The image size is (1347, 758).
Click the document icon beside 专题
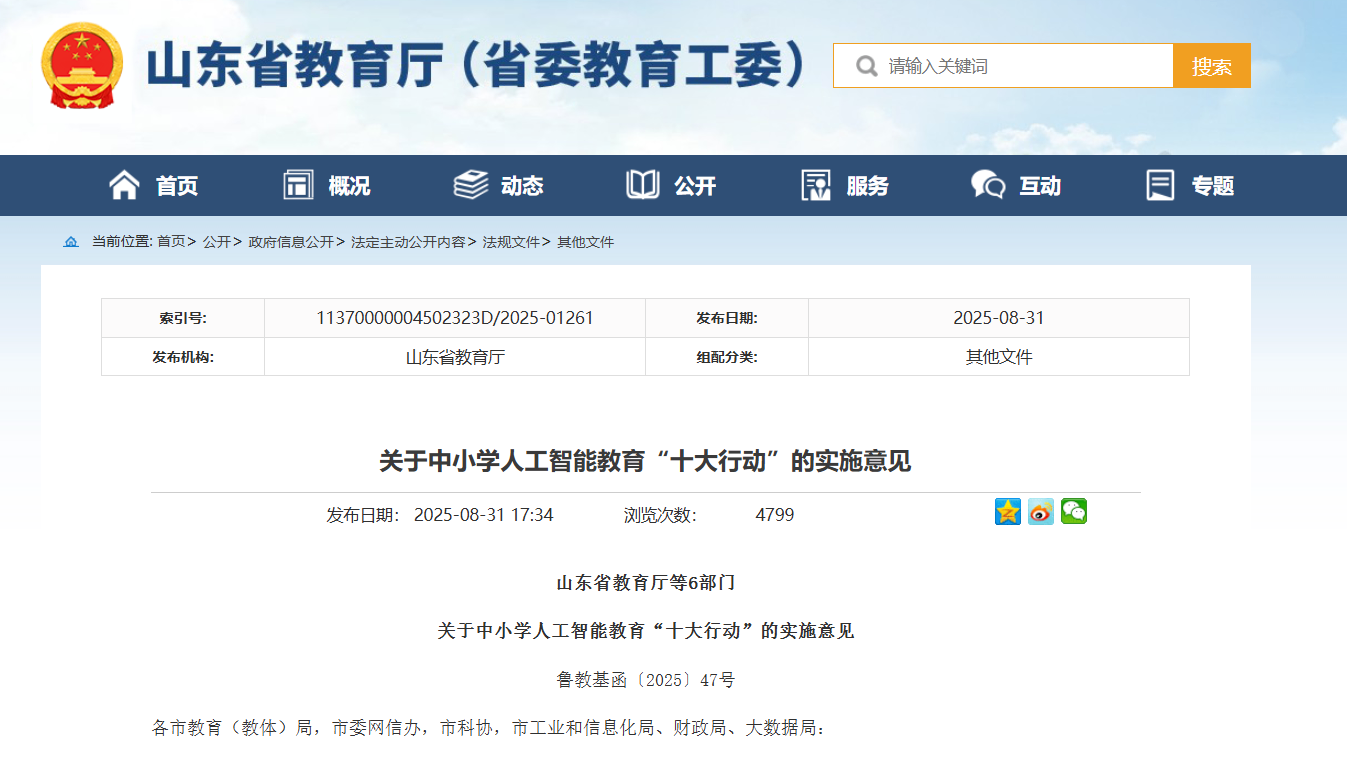click(1160, 185)
